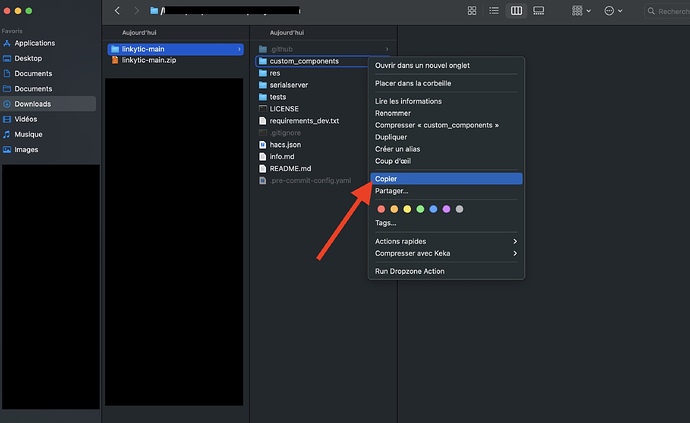Apply the red tag color
The height and width of the screenshot is (423, 690).
pos(381,209)
